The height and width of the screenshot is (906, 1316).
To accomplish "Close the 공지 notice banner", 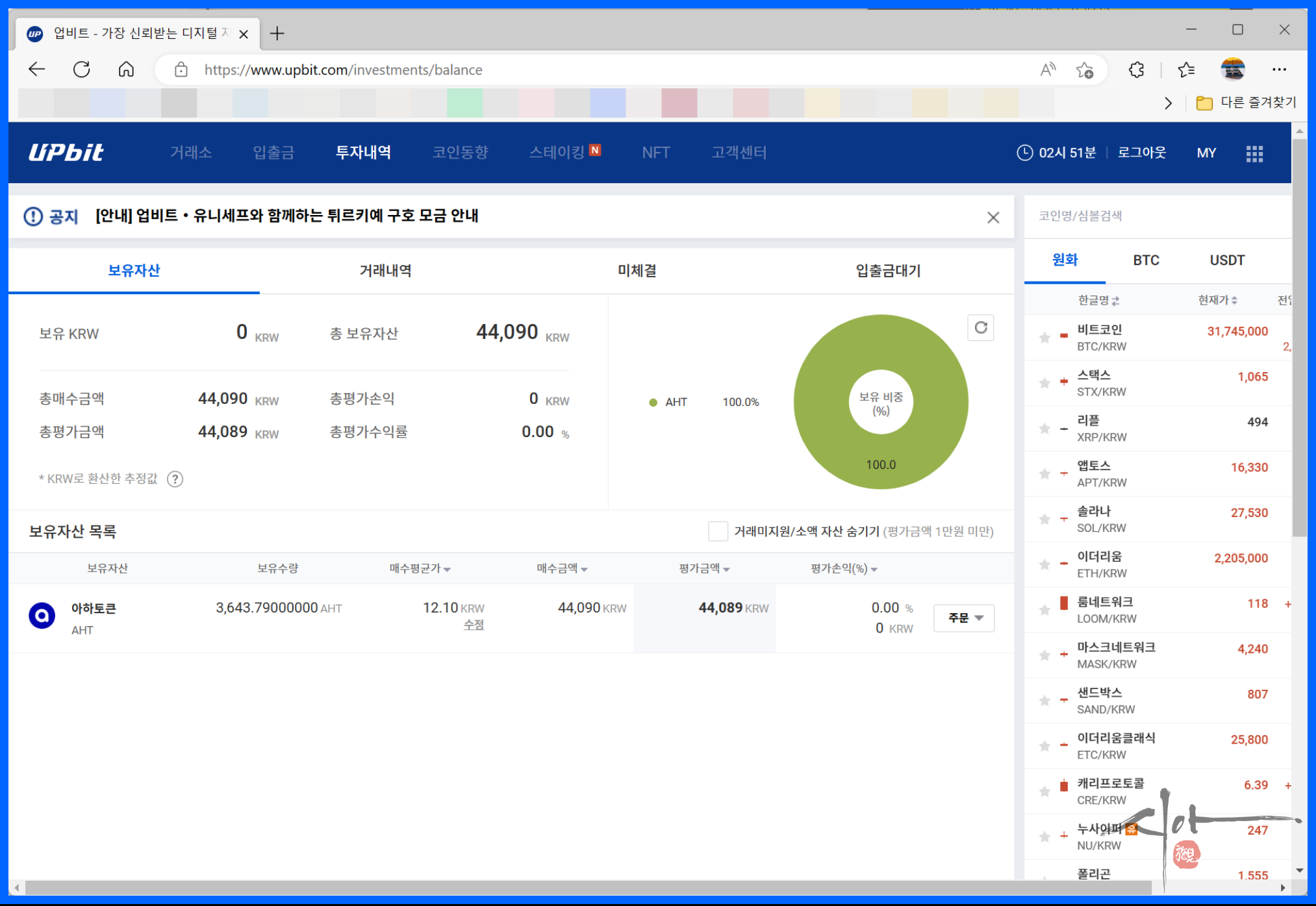I will (993, 218).
